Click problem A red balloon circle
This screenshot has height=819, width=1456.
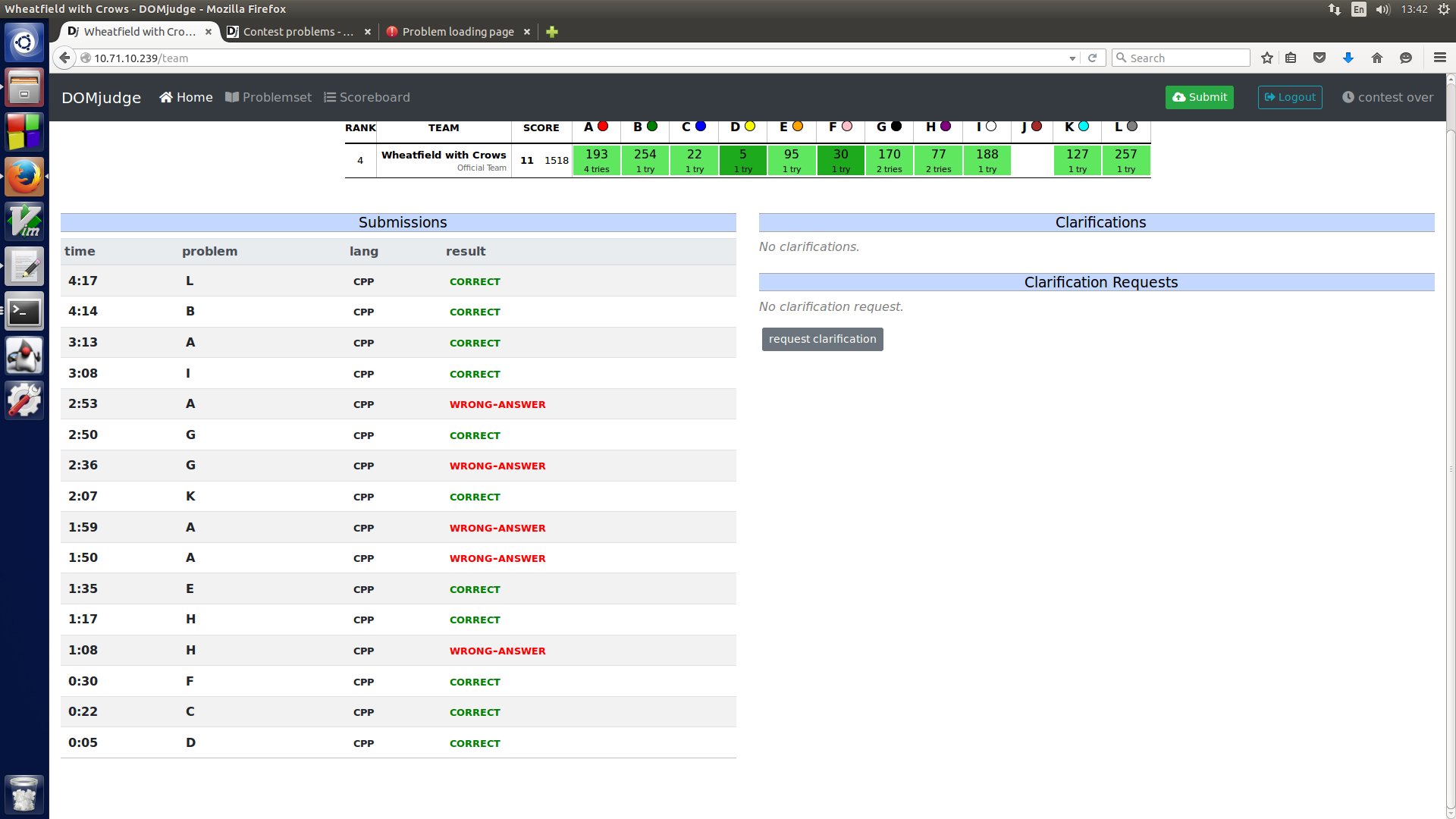603,127
